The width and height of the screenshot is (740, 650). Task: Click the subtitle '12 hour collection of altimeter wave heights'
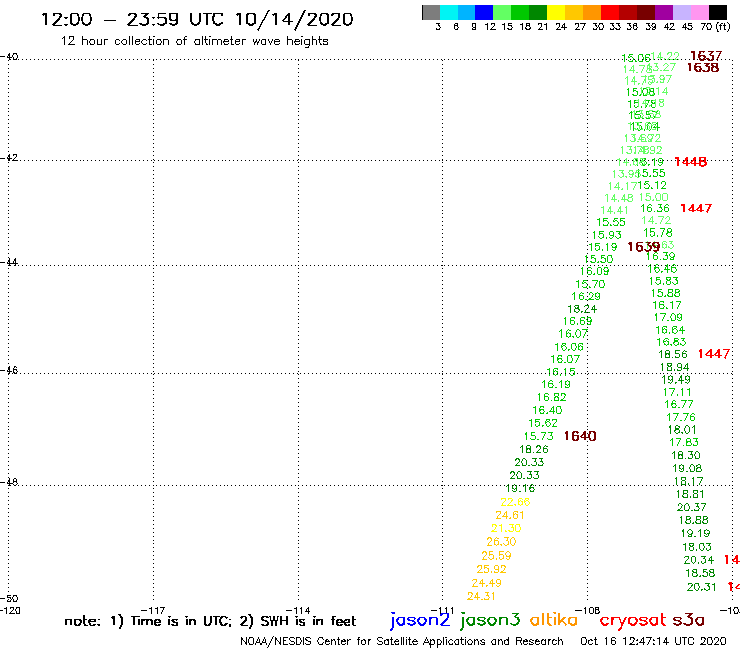194,41
